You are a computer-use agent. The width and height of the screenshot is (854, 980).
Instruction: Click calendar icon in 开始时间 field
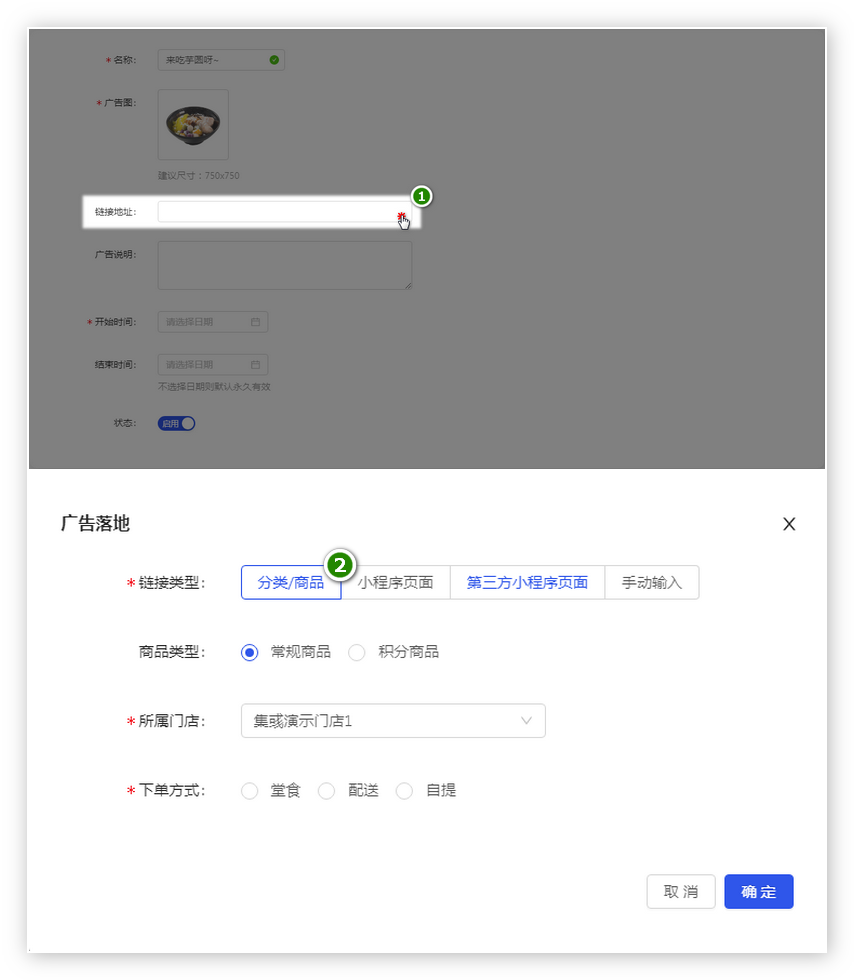[255, 322]
